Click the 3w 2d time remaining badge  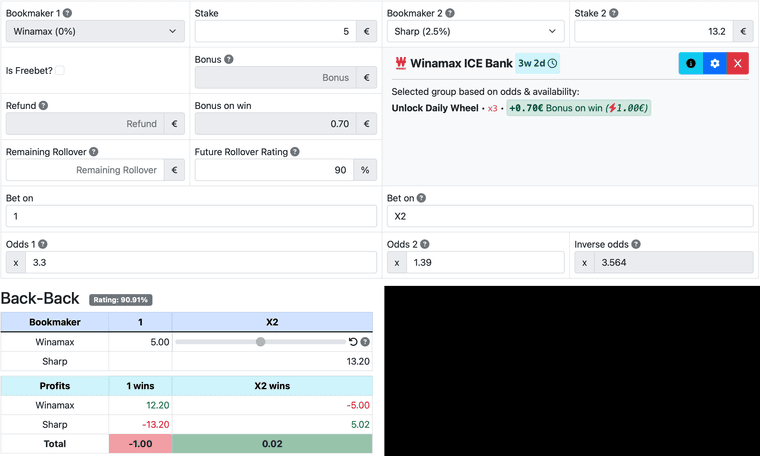[x=538, y=63]
